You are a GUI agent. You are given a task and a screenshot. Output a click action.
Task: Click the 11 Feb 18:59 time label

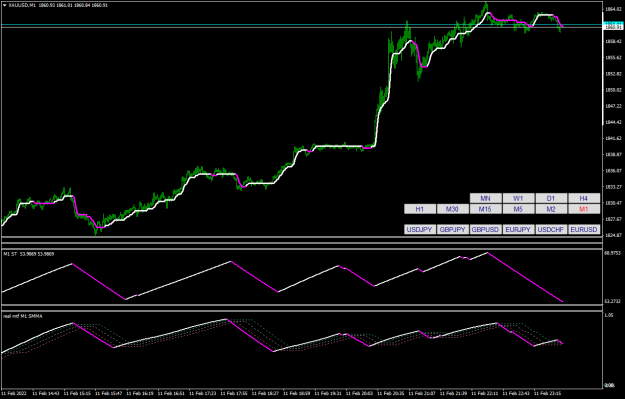[296, 393]
